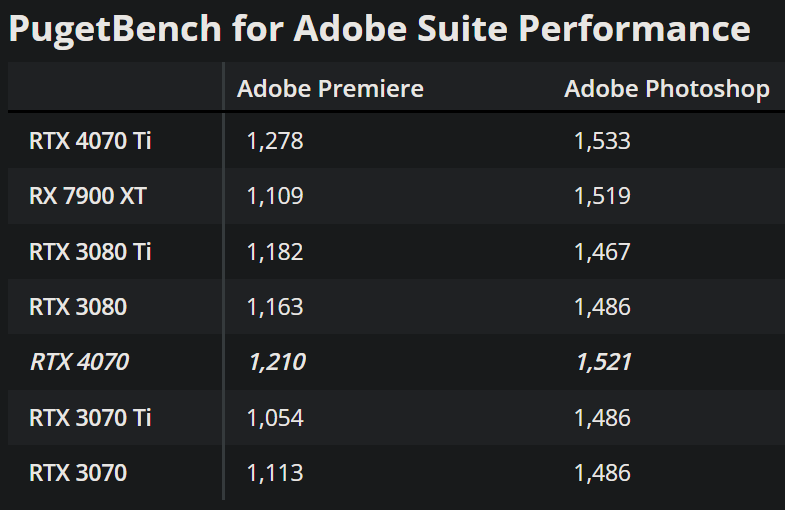Click the Premiere score 1,182
Image resolution: width=785 pixels, height=510 pixels.
274,251
